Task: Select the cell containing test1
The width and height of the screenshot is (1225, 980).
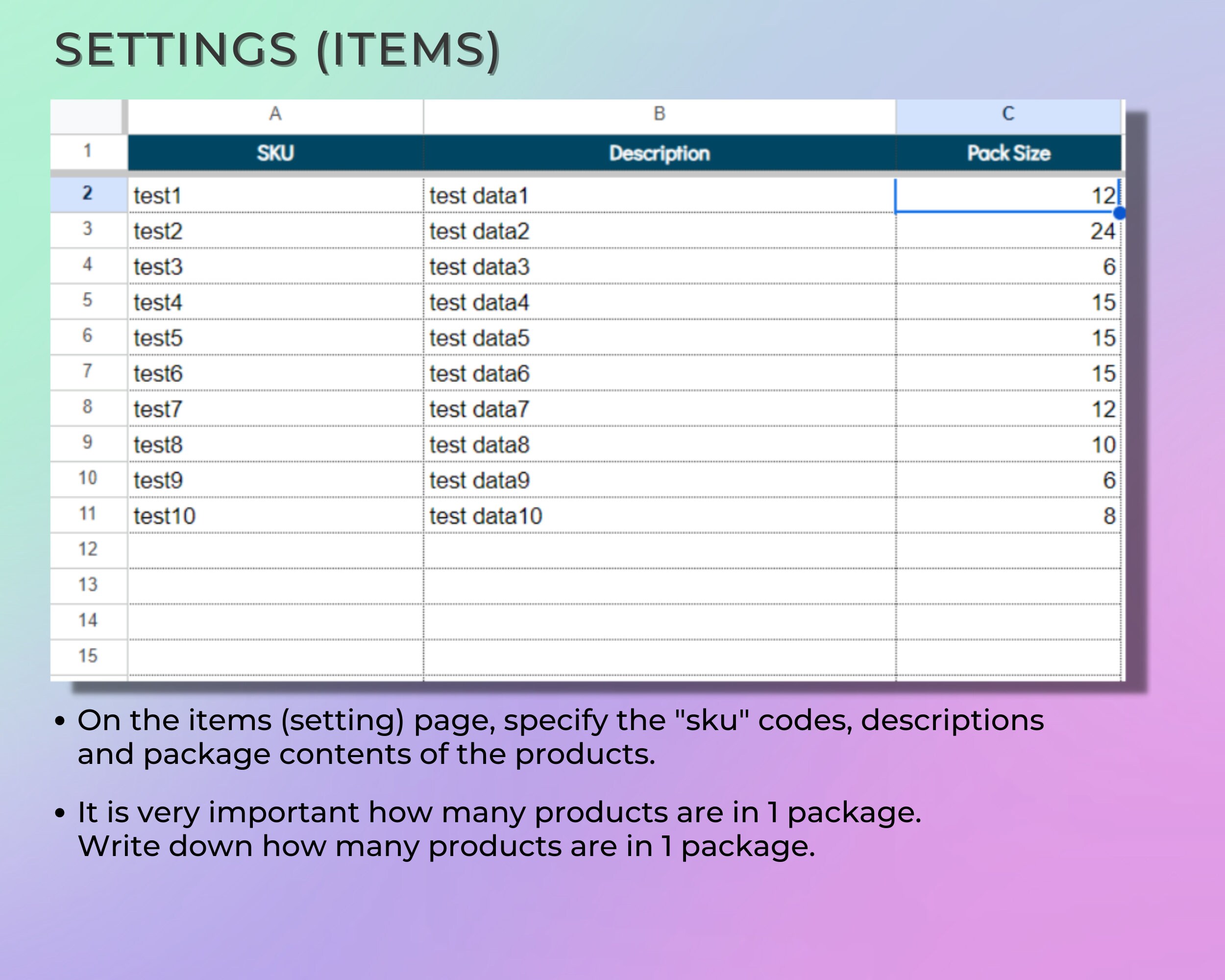Action: tap(275, 196)
